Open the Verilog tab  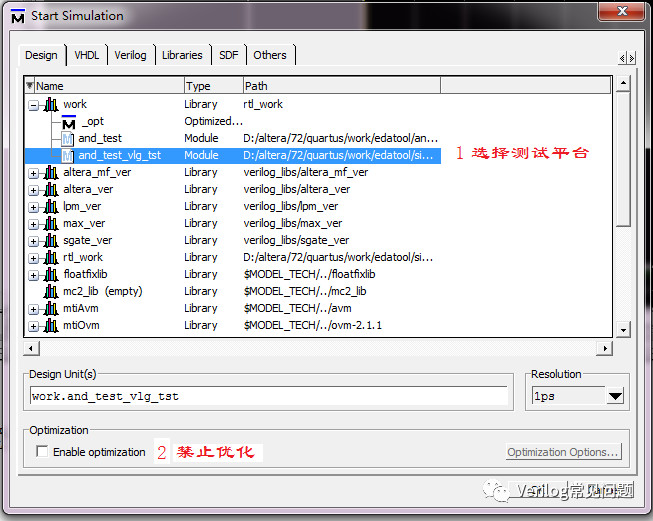[130, 55]
